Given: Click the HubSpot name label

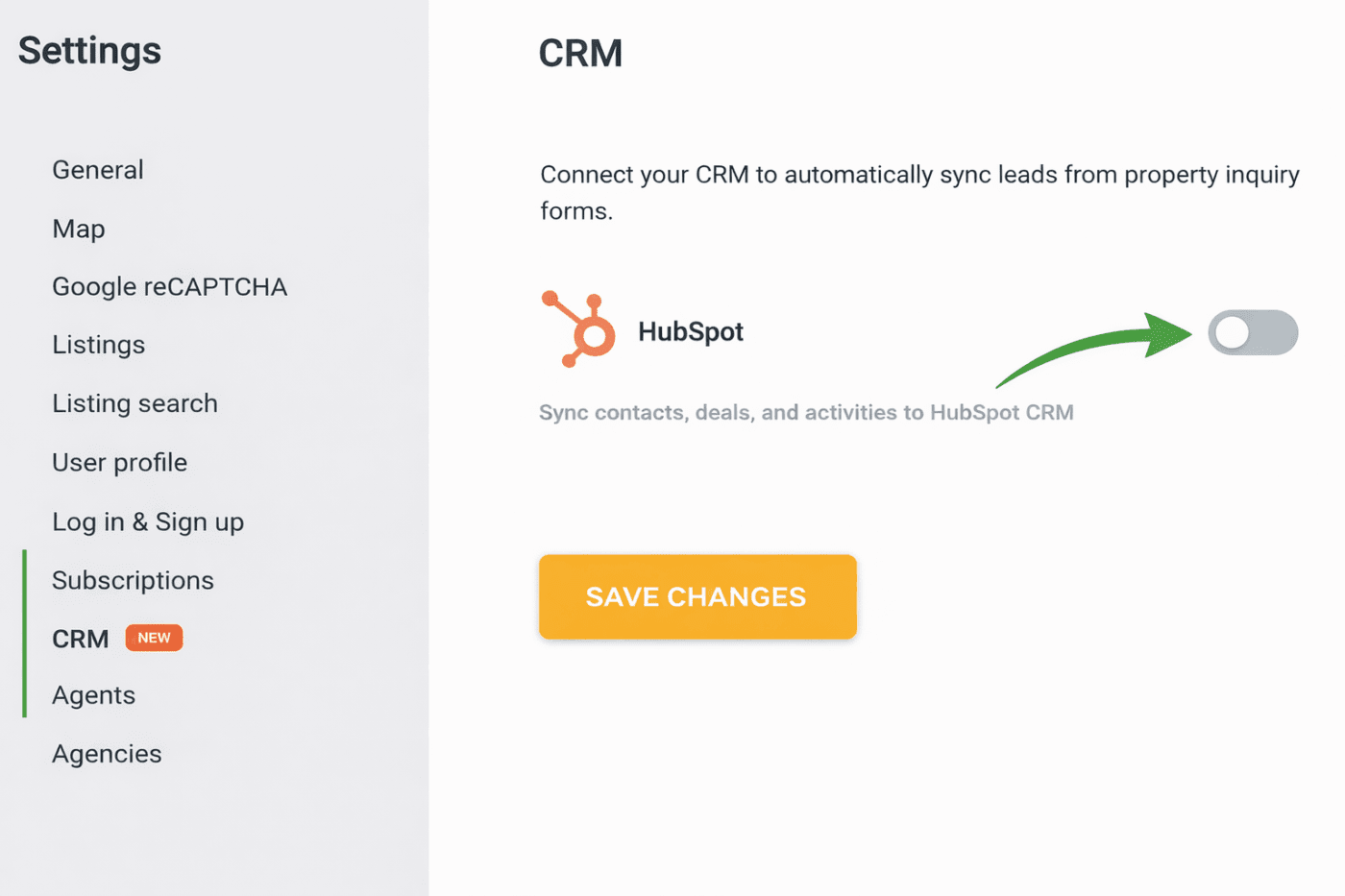Looking at the screenshot, I should pyautogui.click(x=690, y=332).
